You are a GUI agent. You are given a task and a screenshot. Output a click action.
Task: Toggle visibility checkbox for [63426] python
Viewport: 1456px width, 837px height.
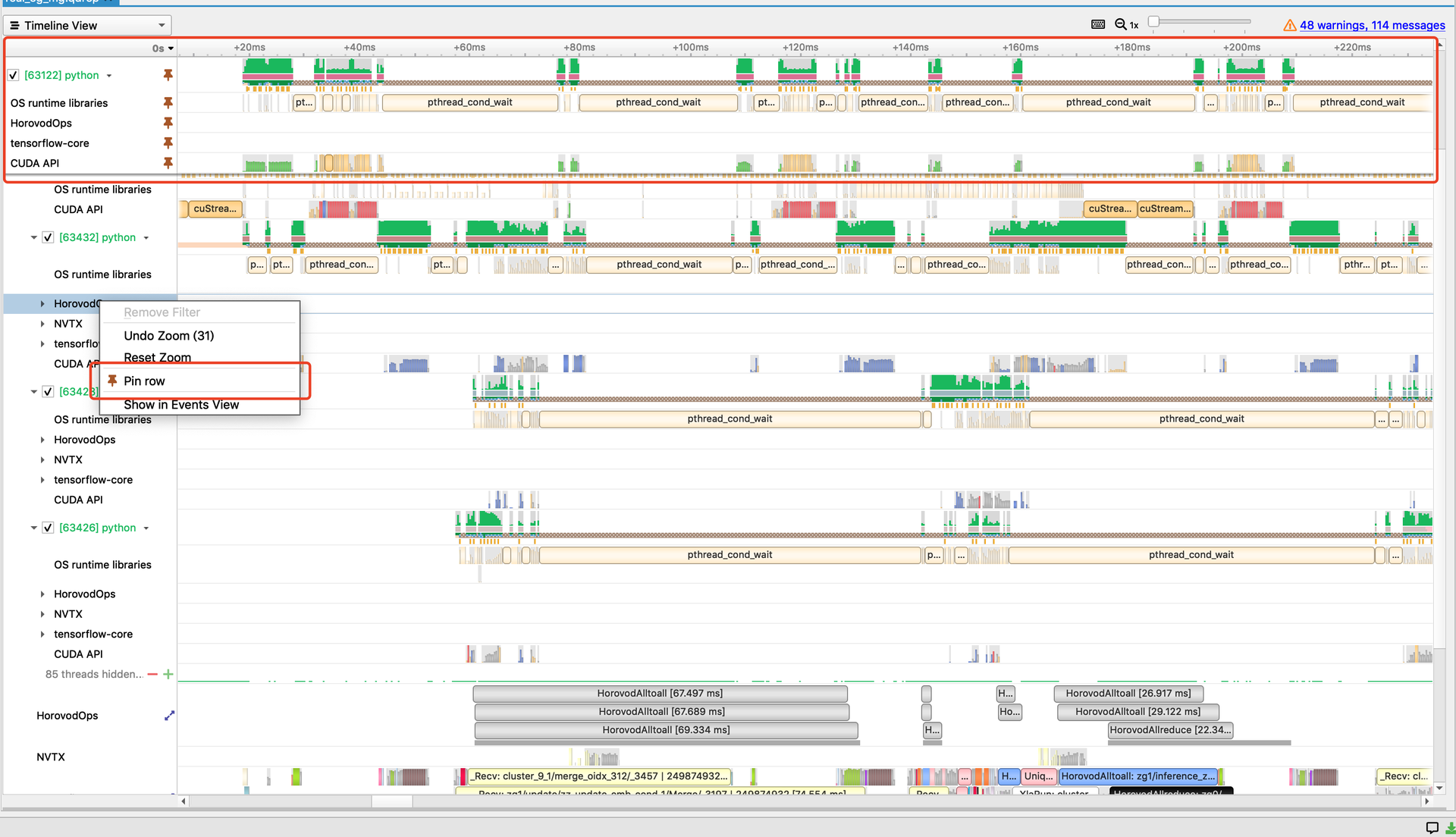click(48, 528)
